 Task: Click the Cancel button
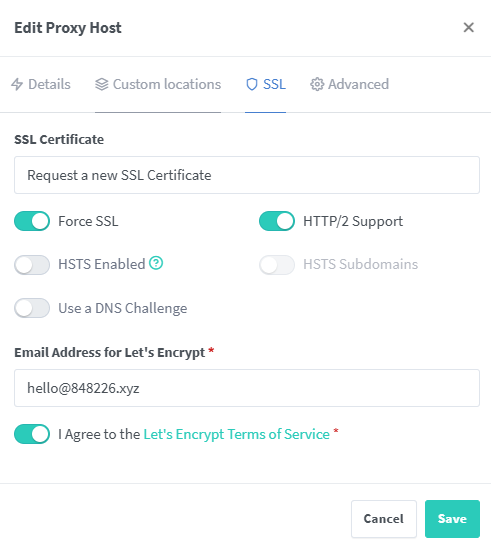coord(384,519)
